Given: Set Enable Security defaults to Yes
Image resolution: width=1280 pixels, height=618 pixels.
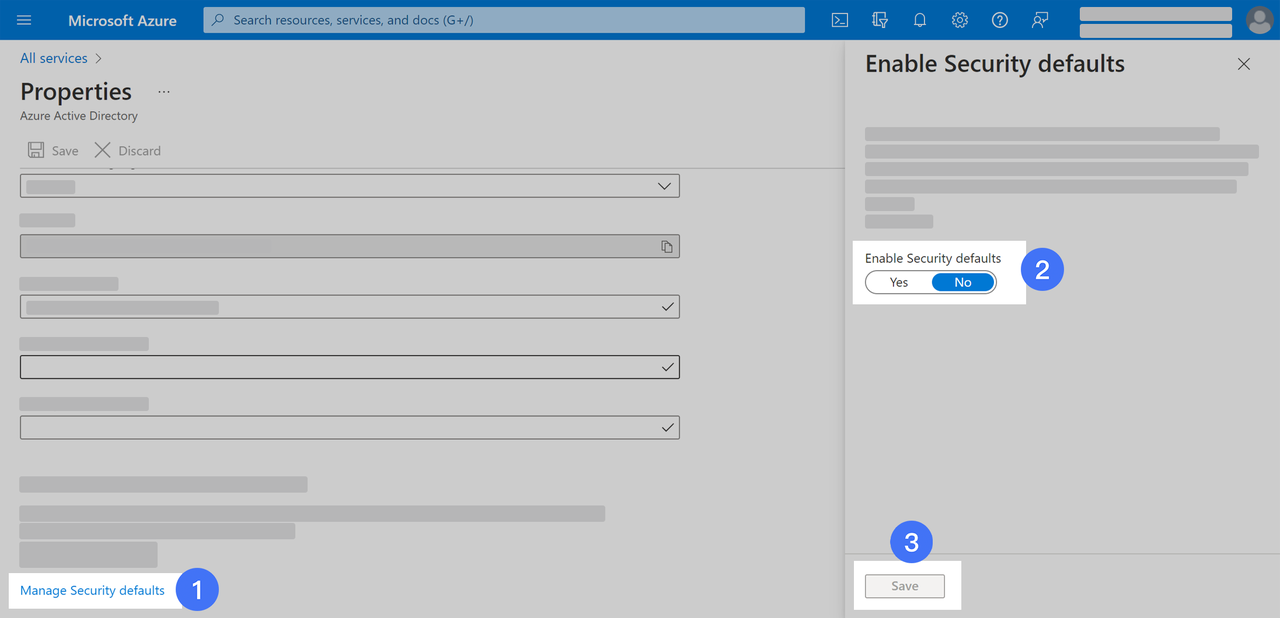Looking at the screenshot, I should tap(899, 283).
